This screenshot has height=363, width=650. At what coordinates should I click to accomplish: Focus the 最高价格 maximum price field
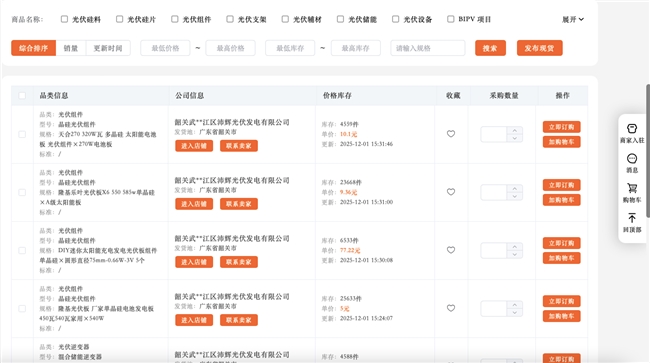[x=230, y=48]
